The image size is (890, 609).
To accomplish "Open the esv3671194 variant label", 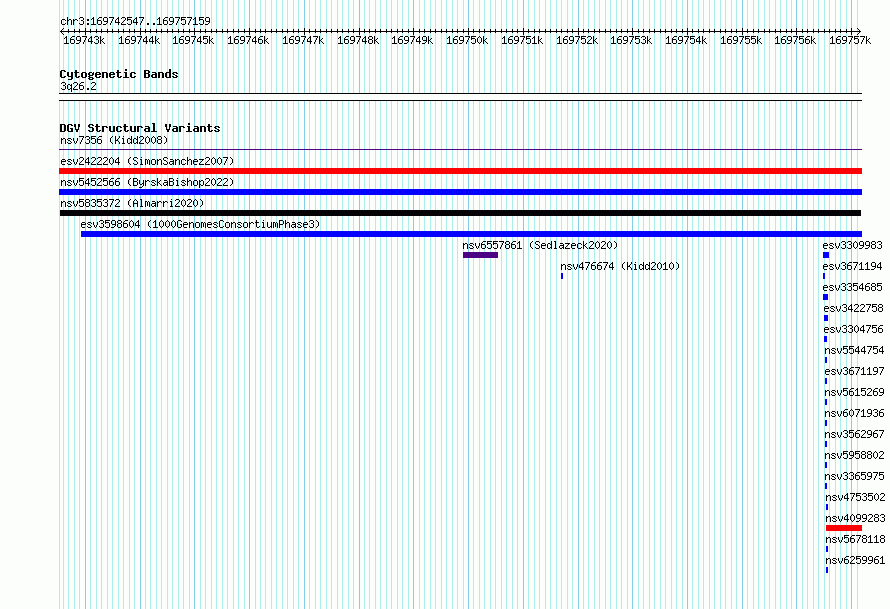I will coord(853,266).
